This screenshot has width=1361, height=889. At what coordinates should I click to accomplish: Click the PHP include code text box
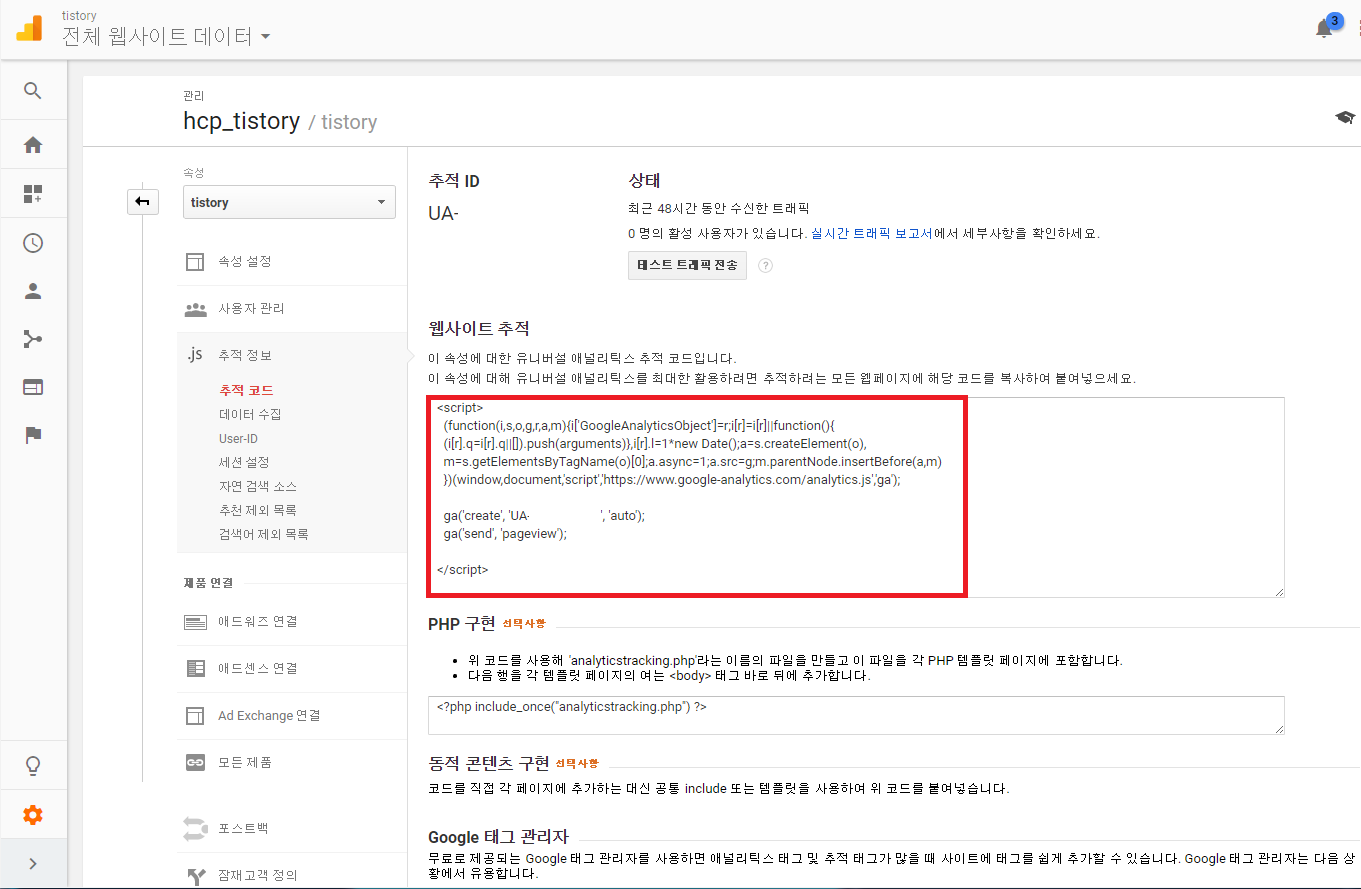856,715
